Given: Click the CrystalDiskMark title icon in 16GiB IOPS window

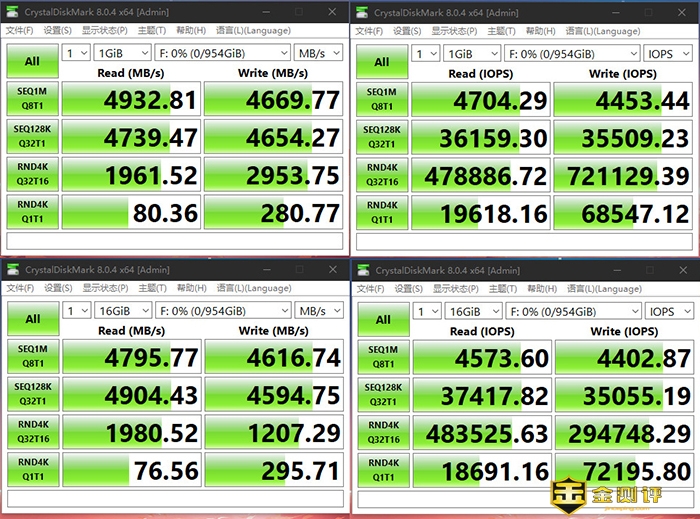Looking at the screenshot, I should point(364,270).
